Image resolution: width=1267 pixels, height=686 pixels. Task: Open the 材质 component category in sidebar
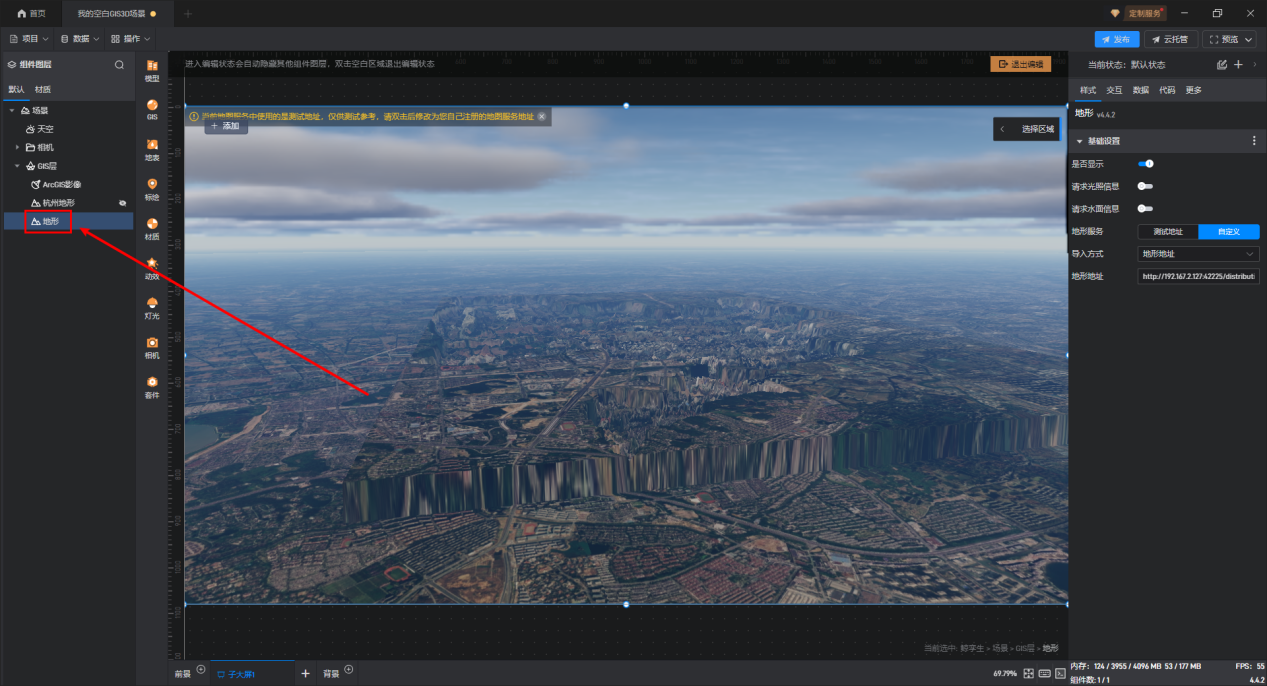pyautogui.click(x=152, y=229)
